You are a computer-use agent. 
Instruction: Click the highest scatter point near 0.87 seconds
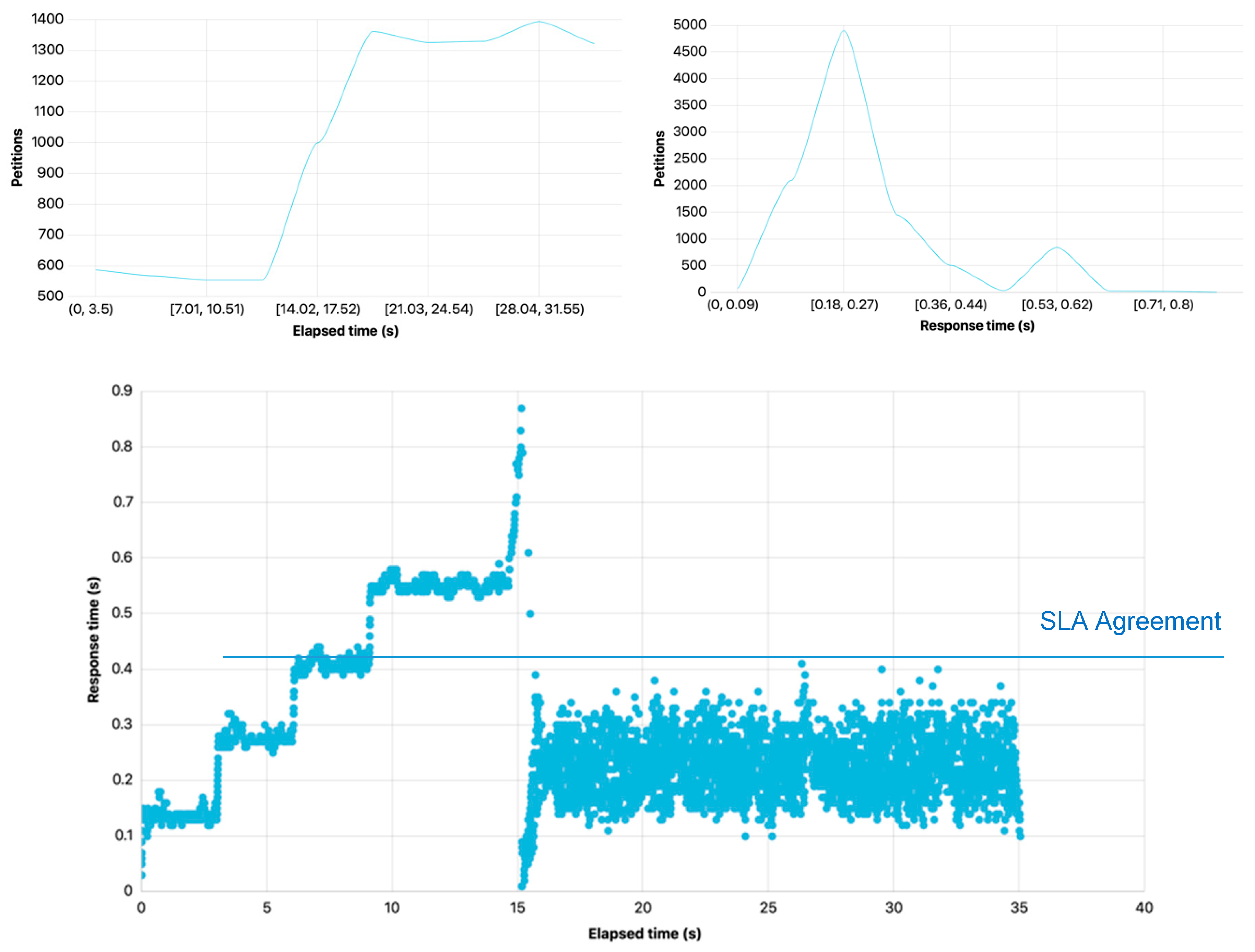coord(521,408)
